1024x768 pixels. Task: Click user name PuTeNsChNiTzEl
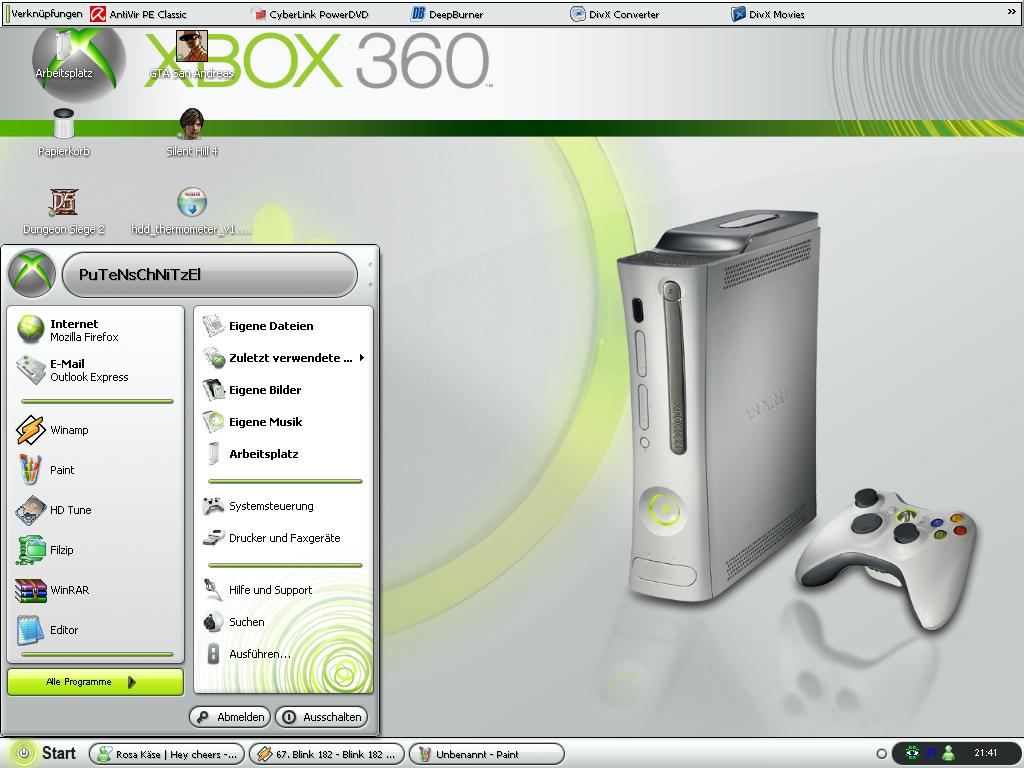140,275
